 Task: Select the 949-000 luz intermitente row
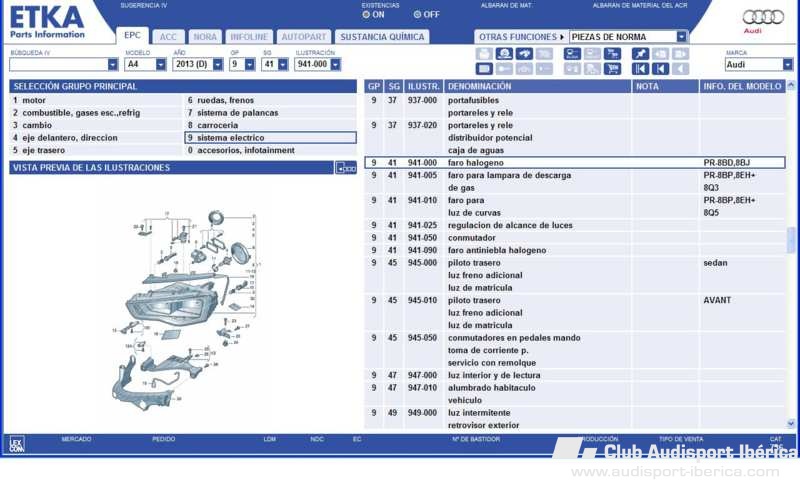pos(575,419)
